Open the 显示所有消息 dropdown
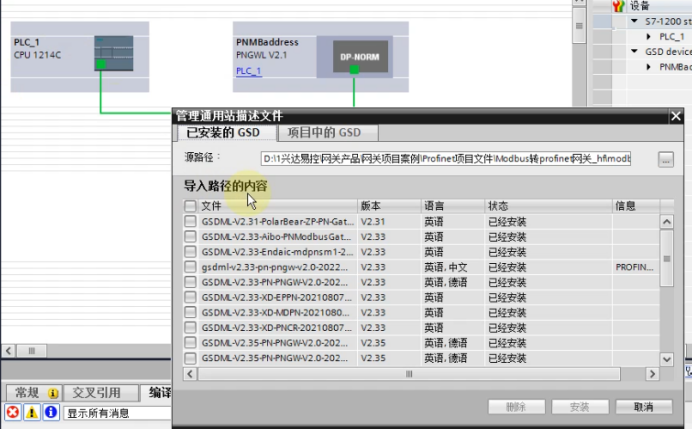The image size is (693, 429). [x=118, y=413]
